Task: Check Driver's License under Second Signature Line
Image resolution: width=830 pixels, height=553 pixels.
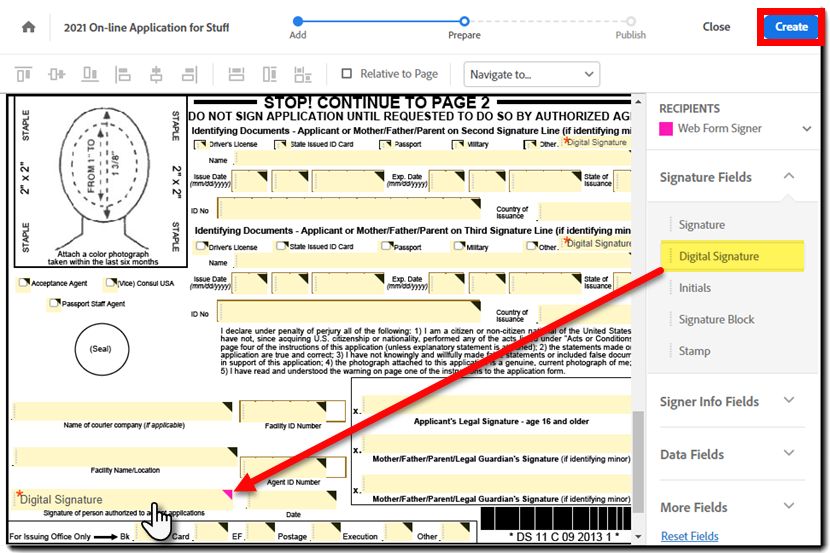Action: point(200,144)
